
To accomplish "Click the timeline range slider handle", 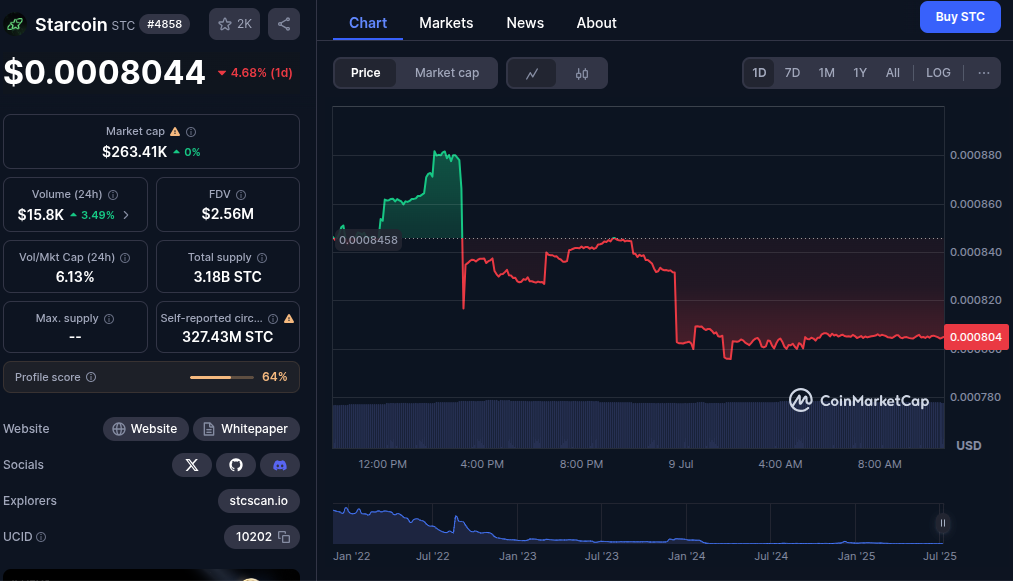I will coord(942,523).
